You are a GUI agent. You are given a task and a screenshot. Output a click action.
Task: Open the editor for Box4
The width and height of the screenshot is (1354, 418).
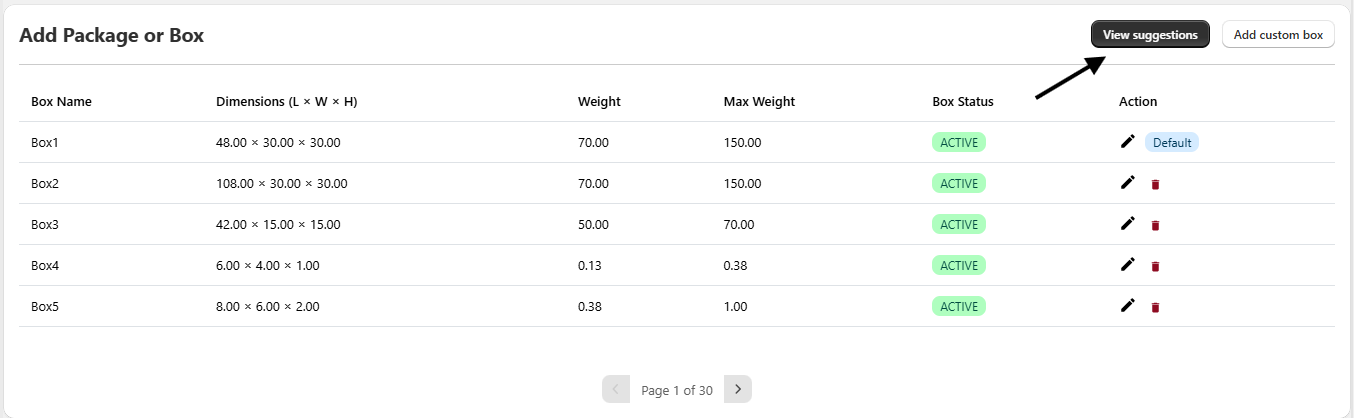tap(1128, 265)
